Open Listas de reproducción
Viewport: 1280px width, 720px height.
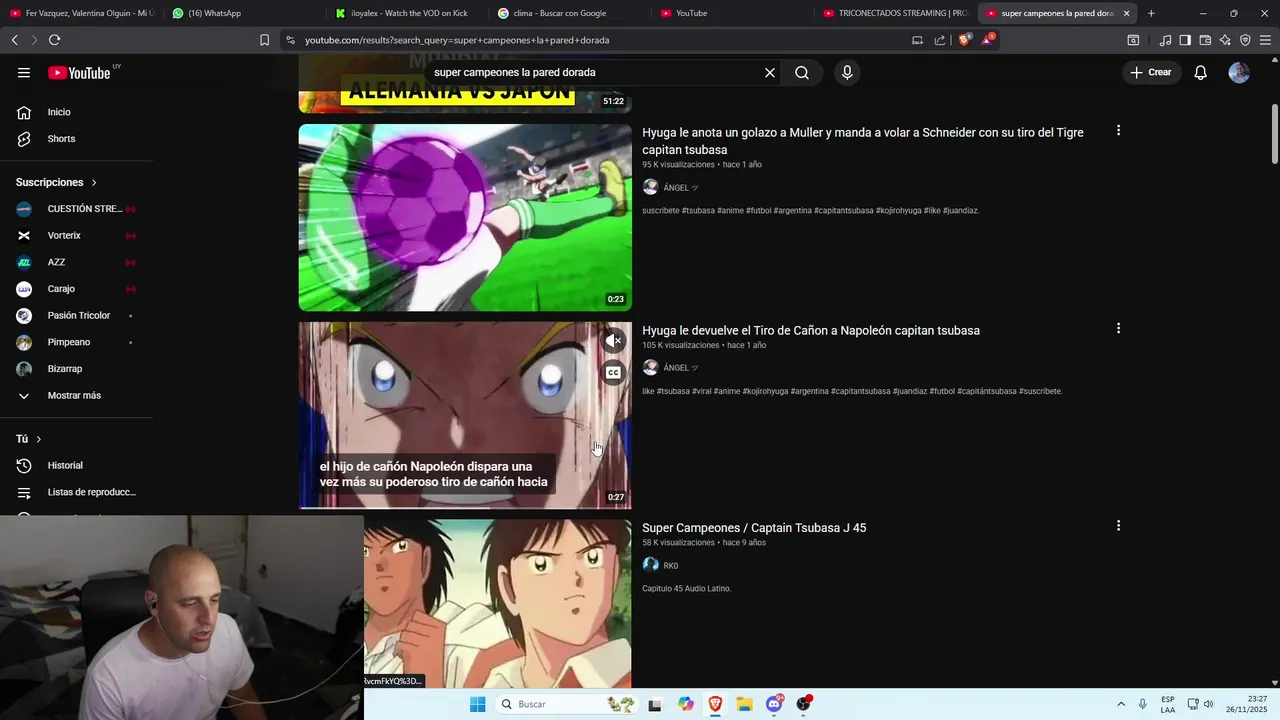(77, 492)
